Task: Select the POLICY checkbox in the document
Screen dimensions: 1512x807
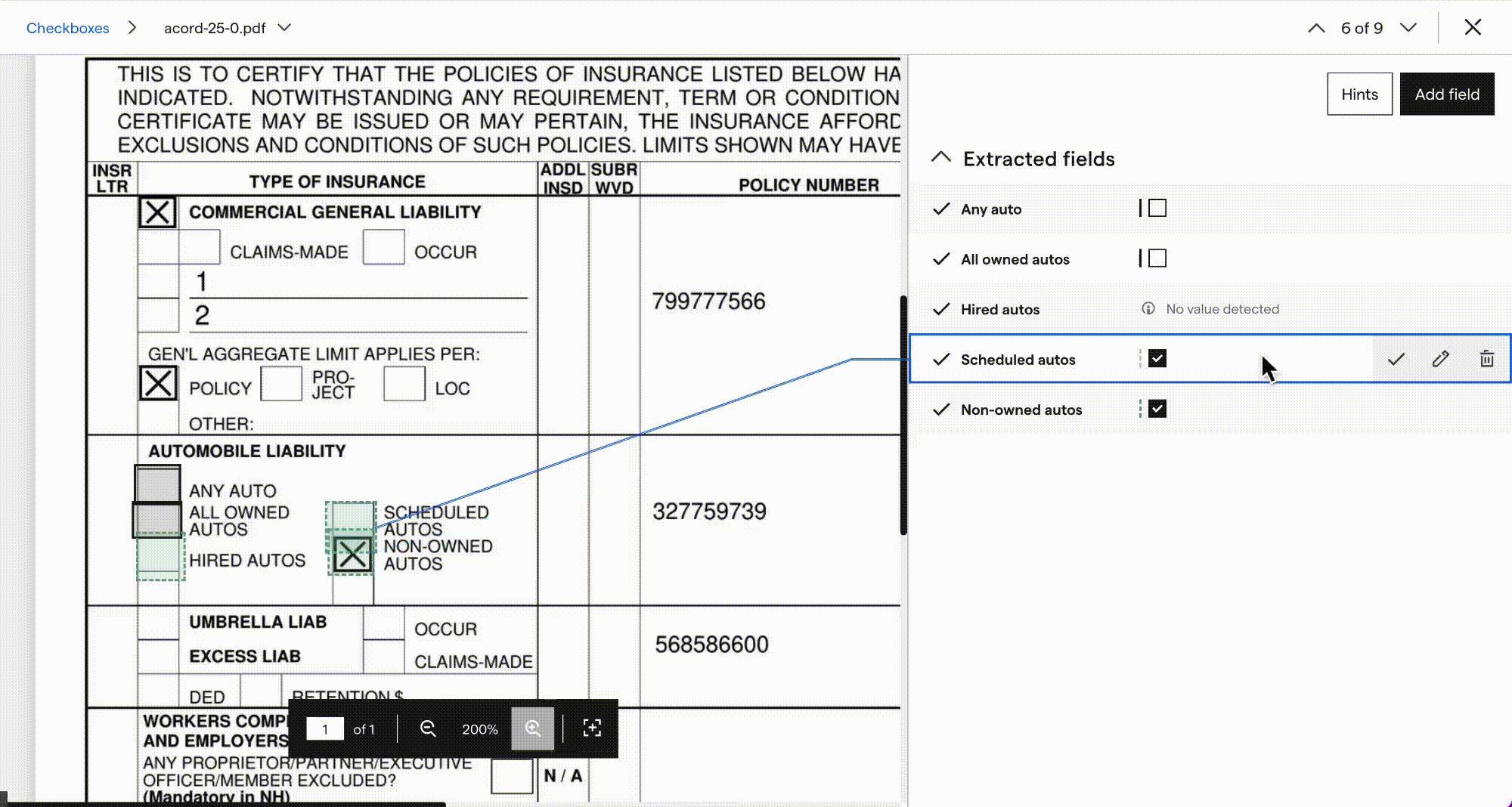Action: [158, 383]
